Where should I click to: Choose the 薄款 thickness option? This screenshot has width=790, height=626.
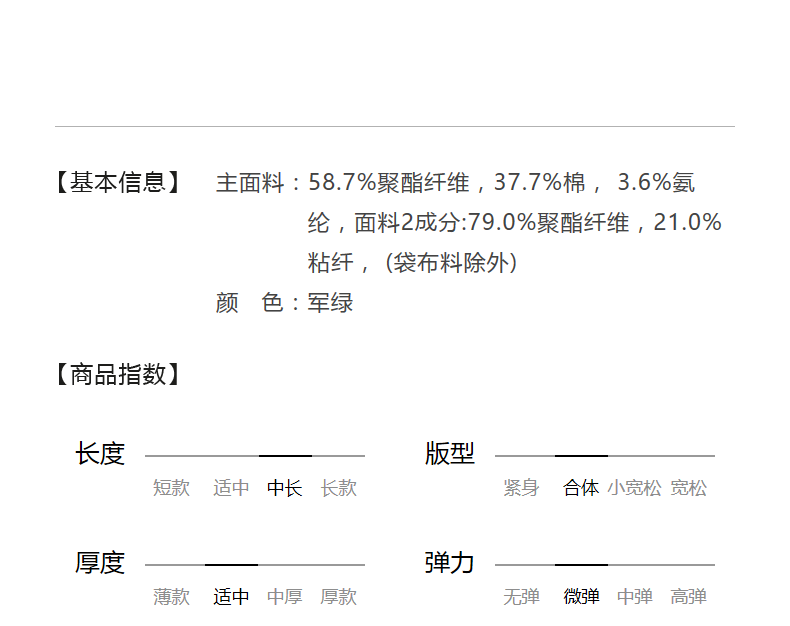(171, 597)
